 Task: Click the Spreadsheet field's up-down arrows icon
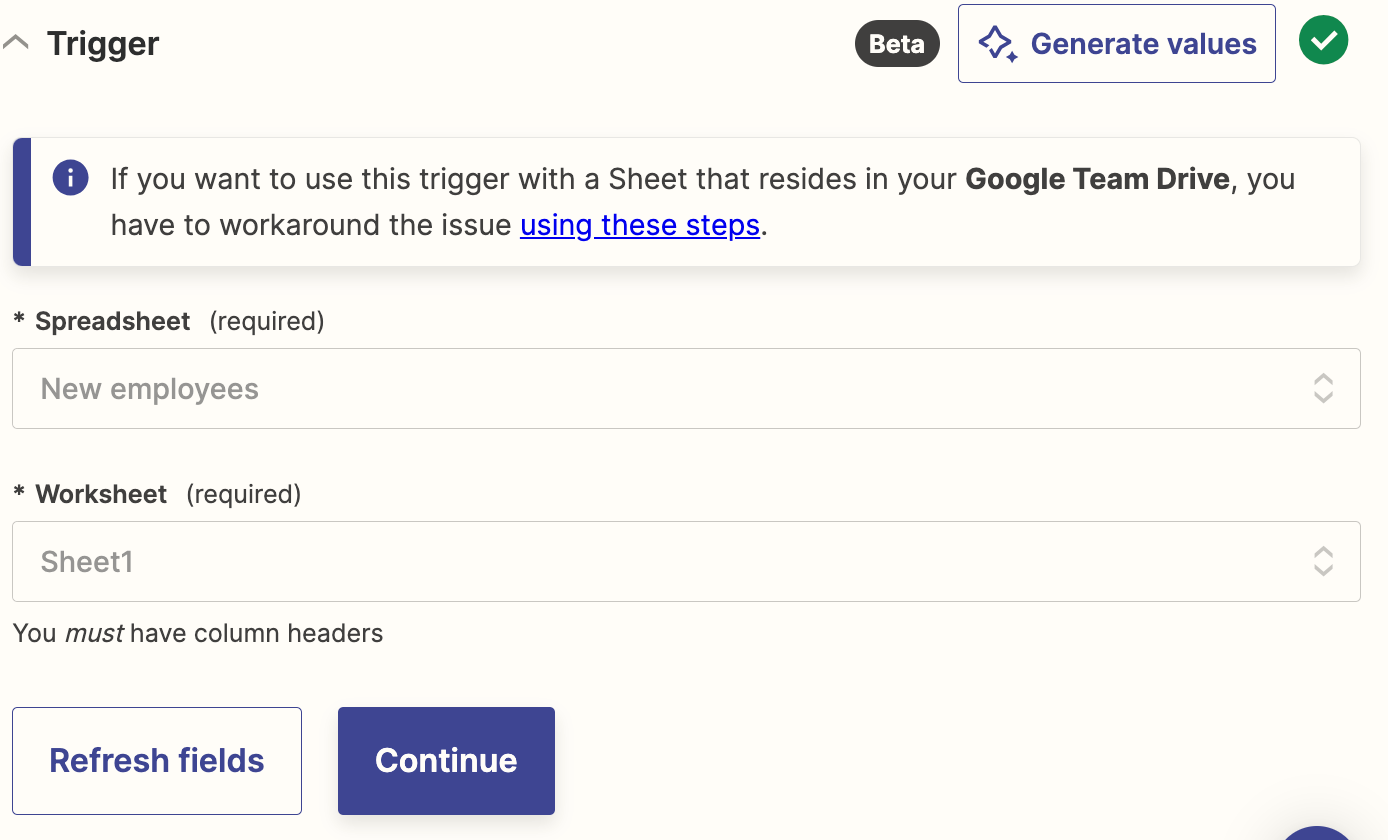pyautogui.click(x=1323, y=389)
